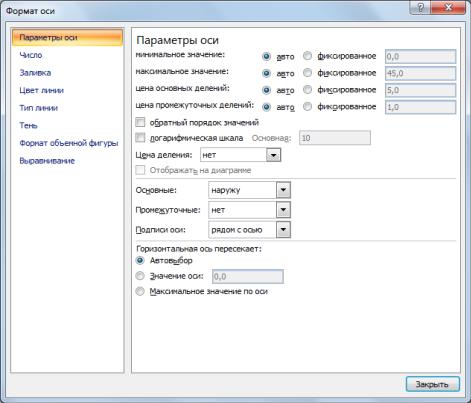Open the Цена деления dropdown

click(273, 155)
